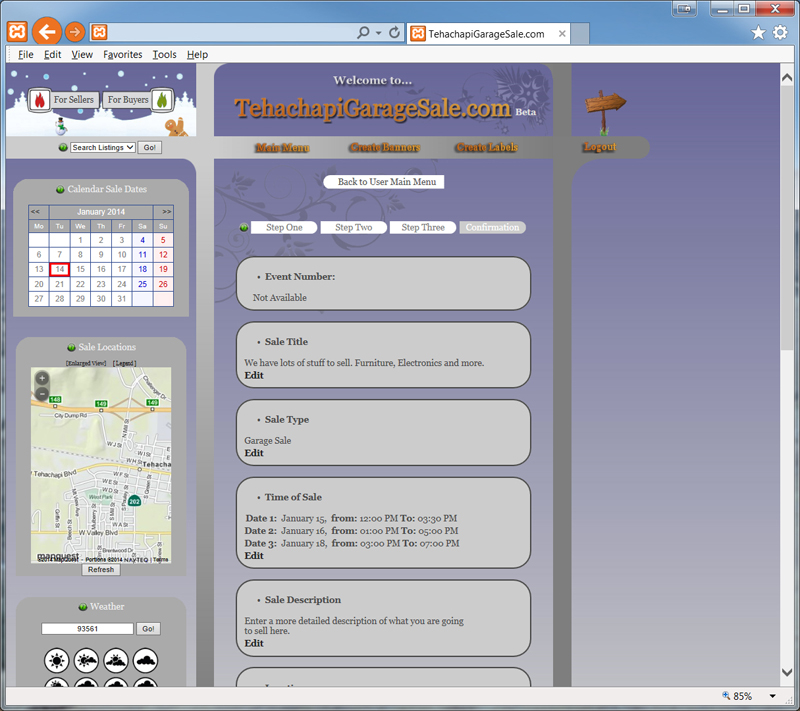
Task: Switch to Step Two tab
Action: coord(354,227)
